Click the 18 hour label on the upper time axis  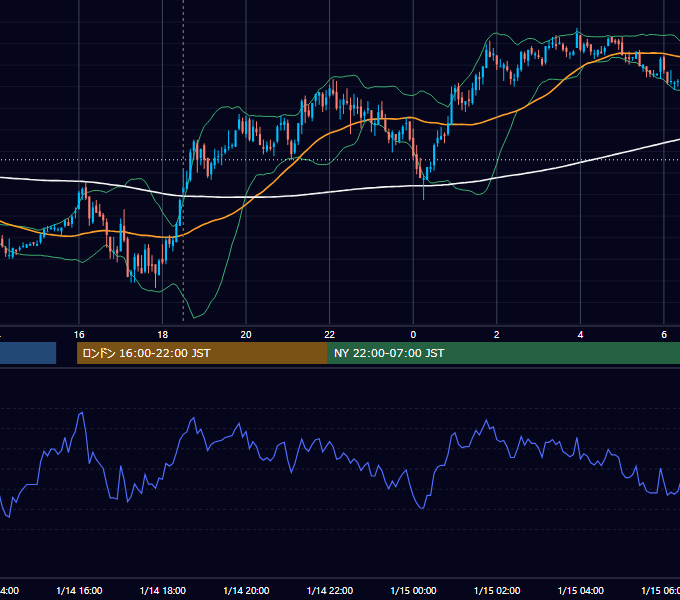click(x=163, y=335)
